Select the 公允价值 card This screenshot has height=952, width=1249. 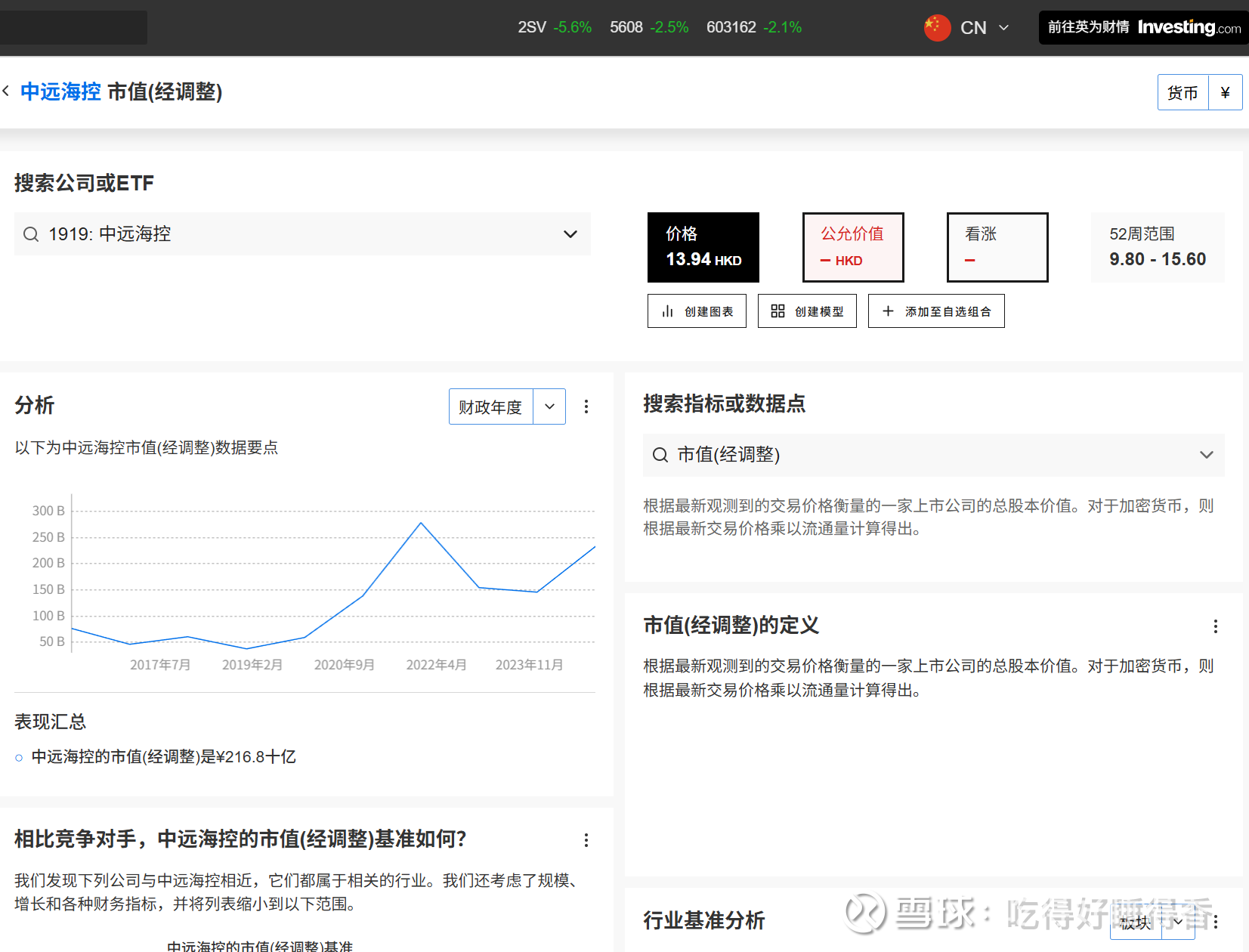click(852, 247)
